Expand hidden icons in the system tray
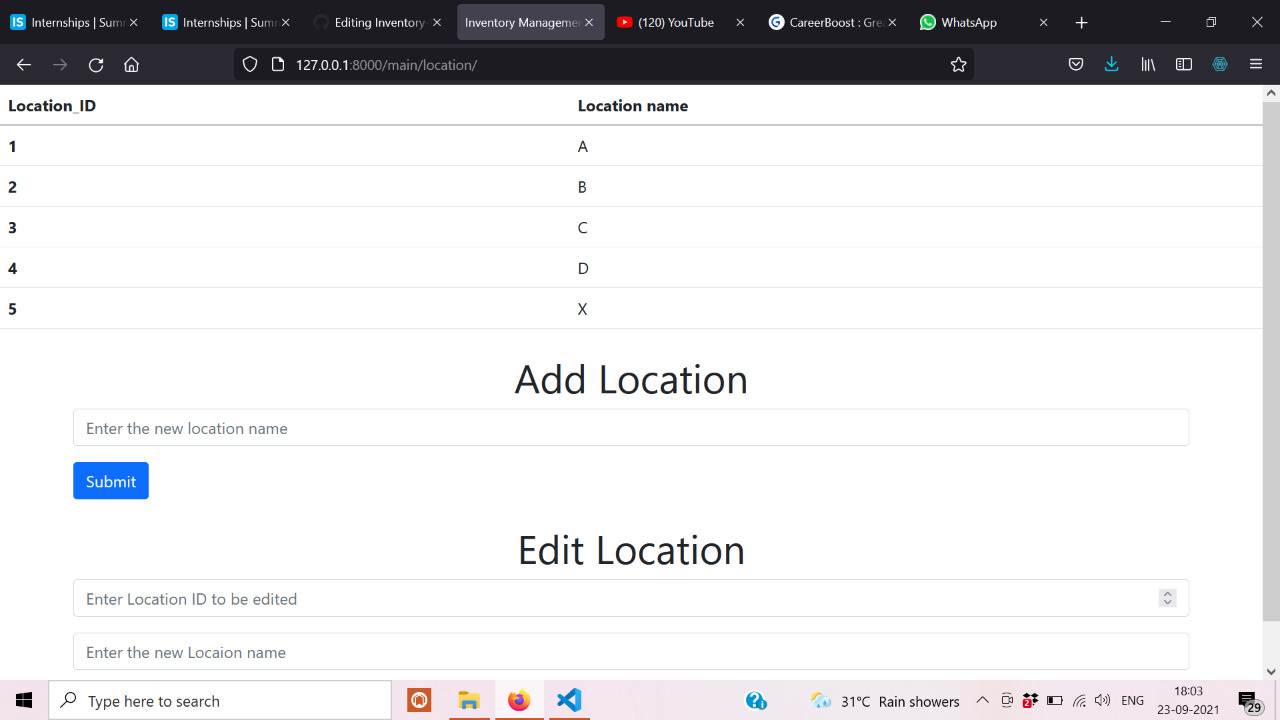The width and height of the screenshot is (1280, 720). [982, 700]
